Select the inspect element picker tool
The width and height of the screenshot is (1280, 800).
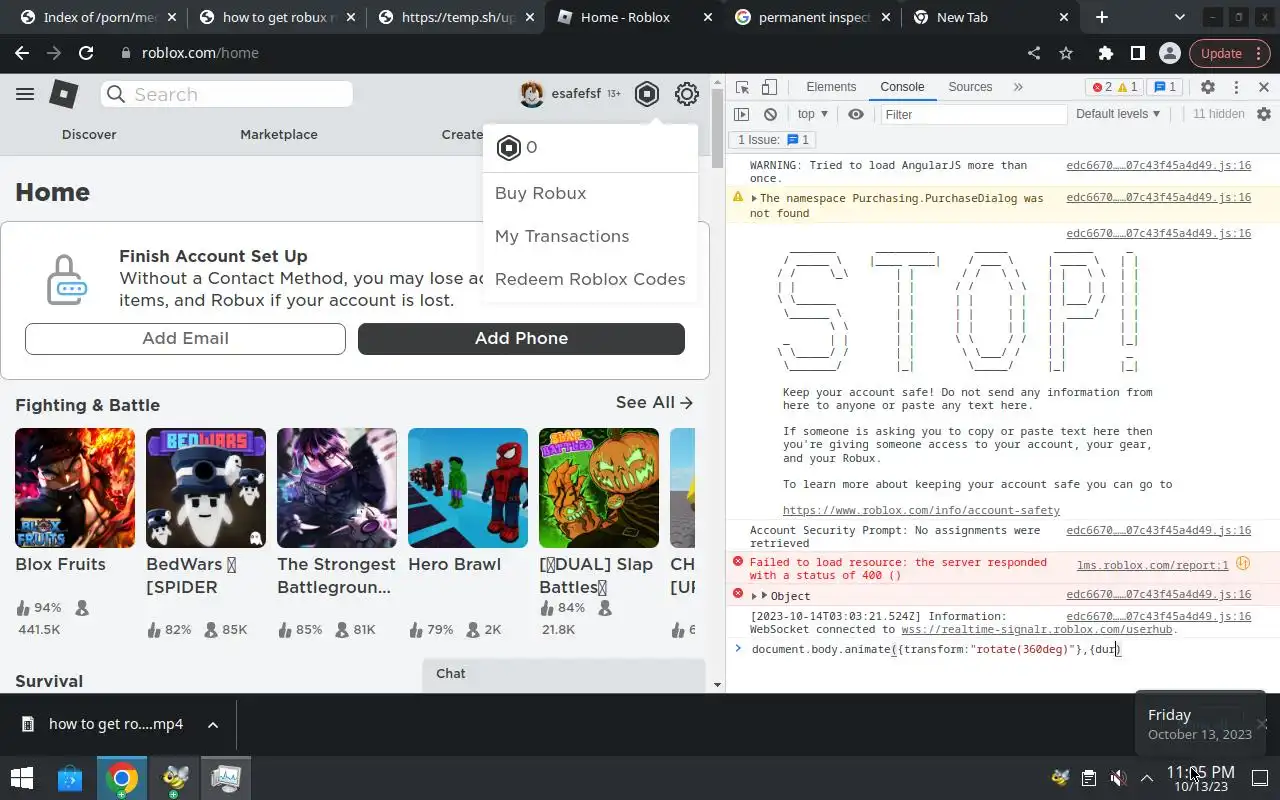click(742, 87)
